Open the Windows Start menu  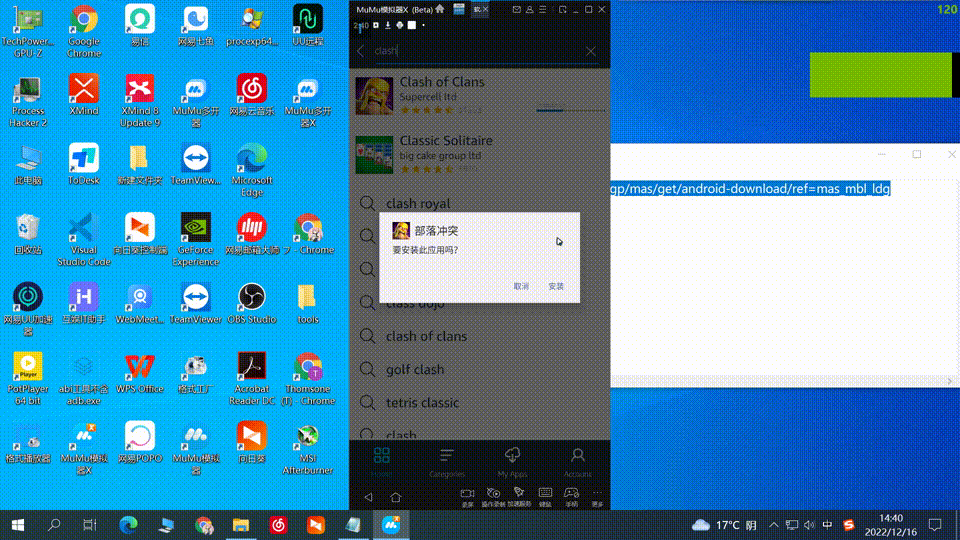point(18,525)
